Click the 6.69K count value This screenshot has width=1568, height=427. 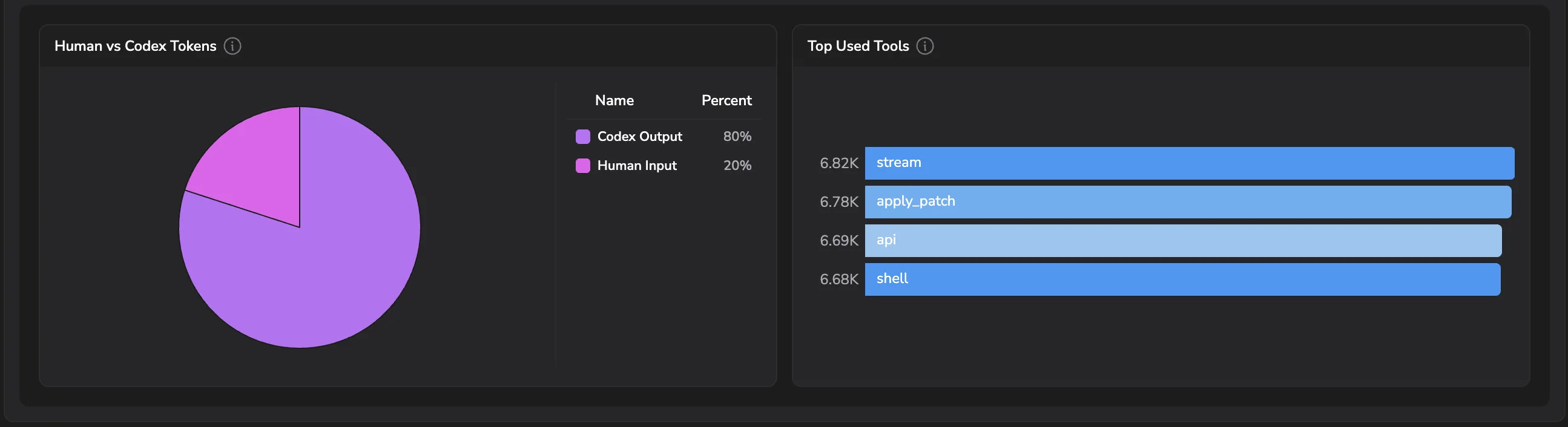(838, 240)
